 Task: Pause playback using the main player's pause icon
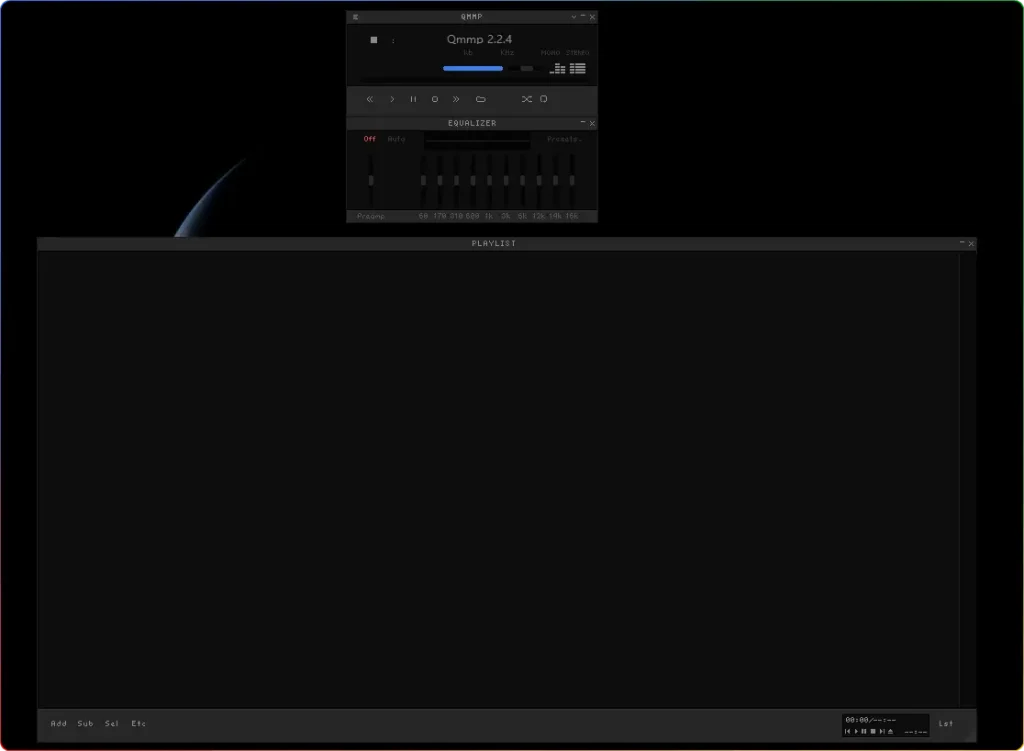click(413, 99)
